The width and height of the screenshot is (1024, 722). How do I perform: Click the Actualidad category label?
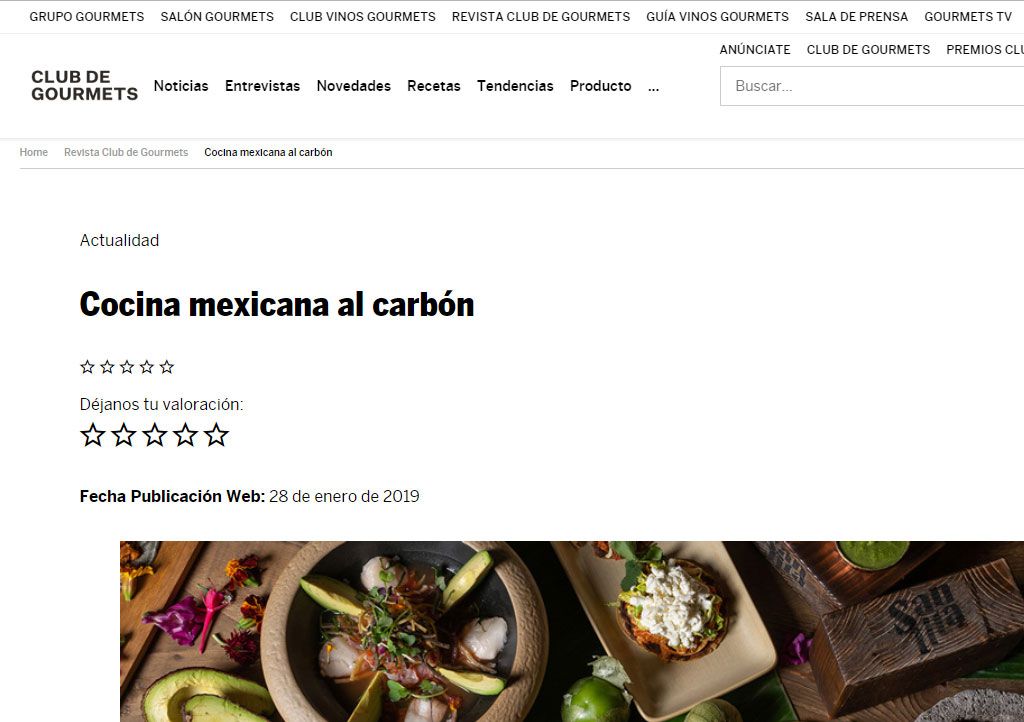pyautogui.click(x=120, y=240)
